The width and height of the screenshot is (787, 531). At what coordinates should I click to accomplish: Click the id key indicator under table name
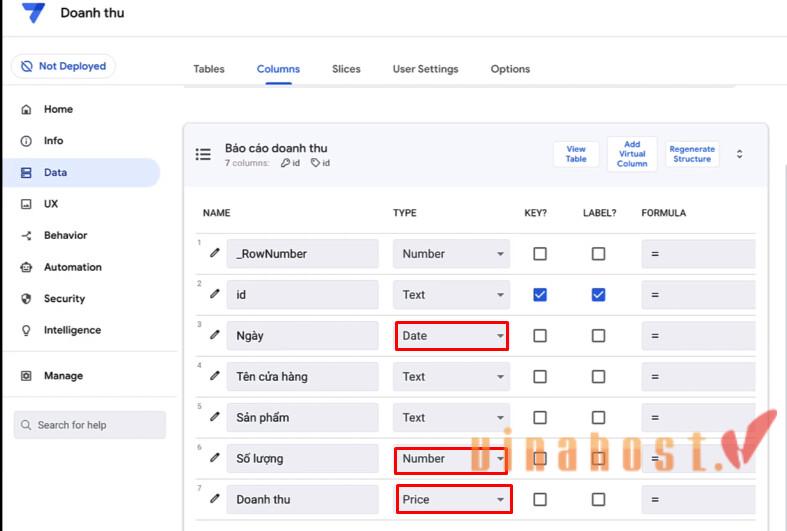[291, 163]
